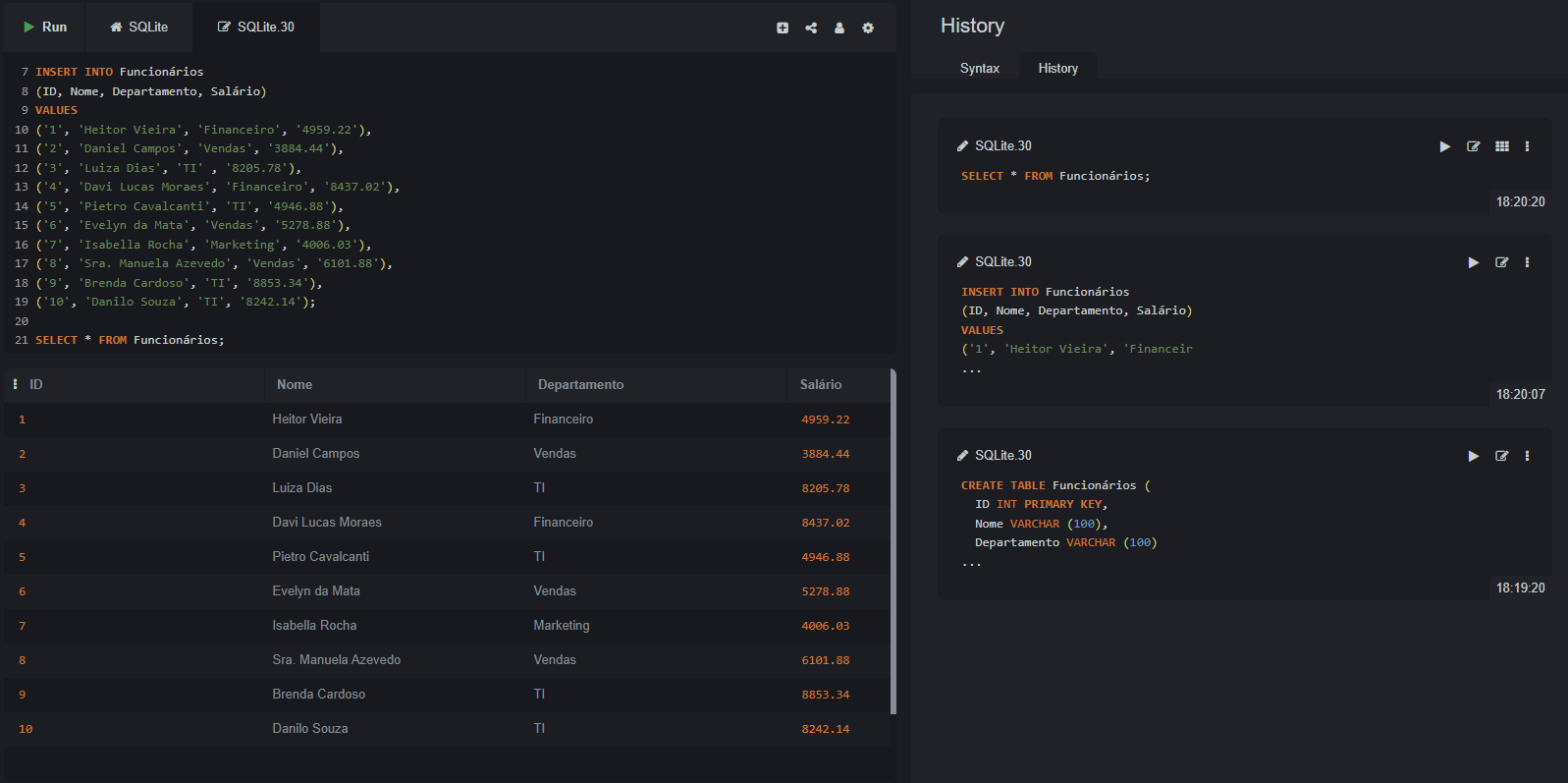The height and width of the screenshot is (783, 1568).
Task: Select salary value 4946.88
Action: coord(826,557)
